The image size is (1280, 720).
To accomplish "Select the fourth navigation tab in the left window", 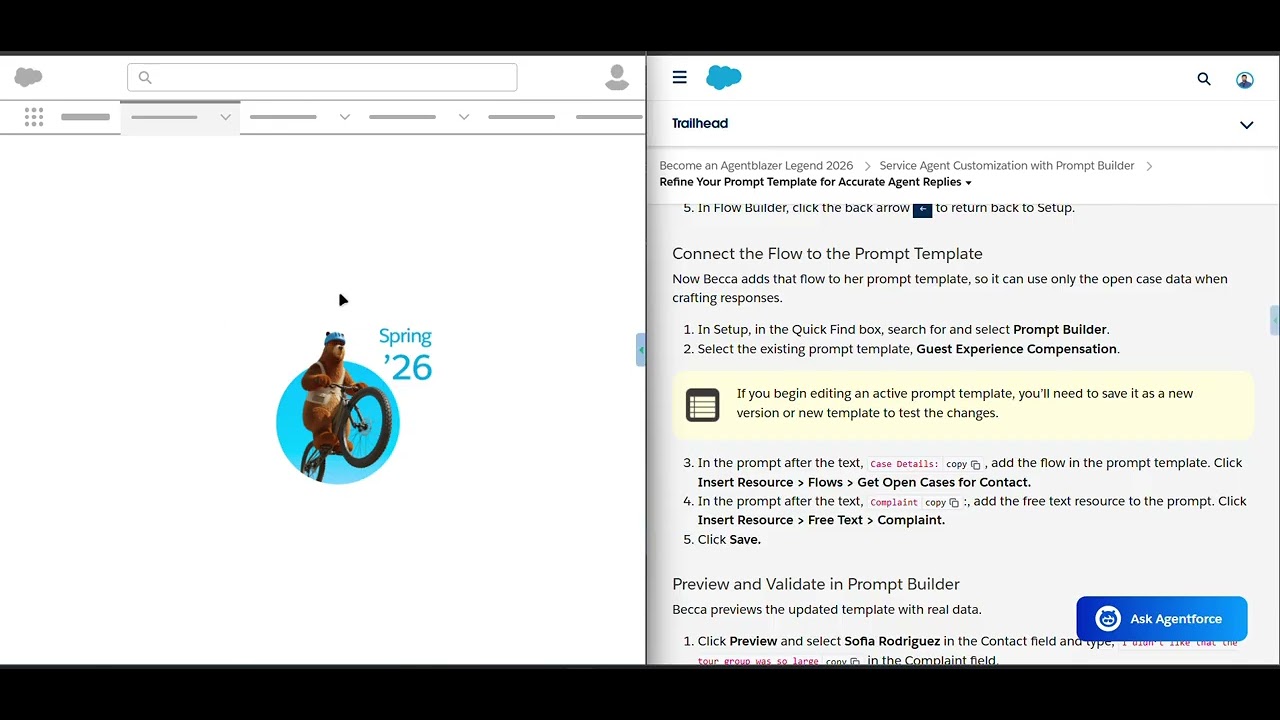I will click(521, 117).
